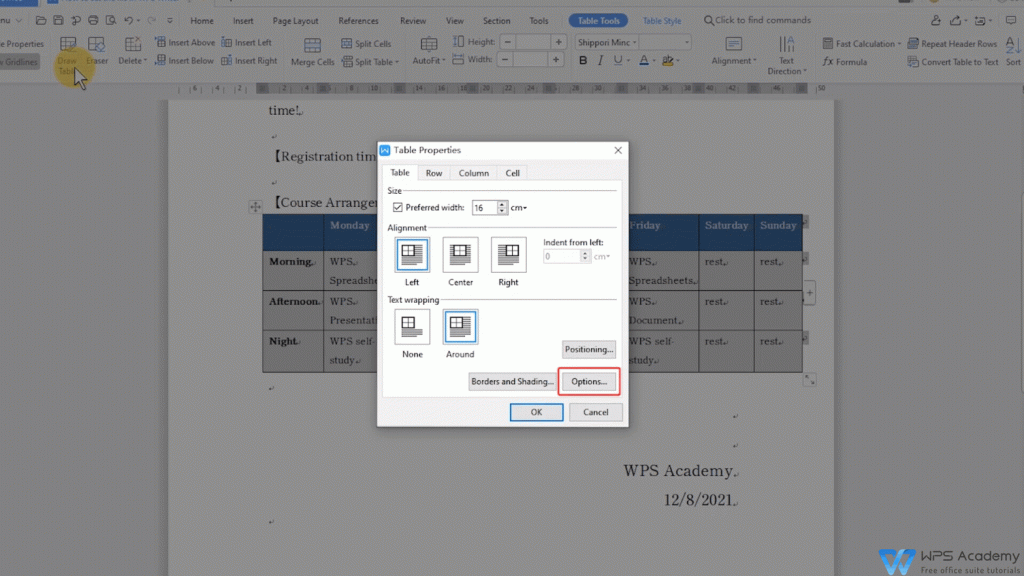This screenshot has width=1024, height=576.
Task: Select the Draw Table tool
Action: [x=67, y=54]
